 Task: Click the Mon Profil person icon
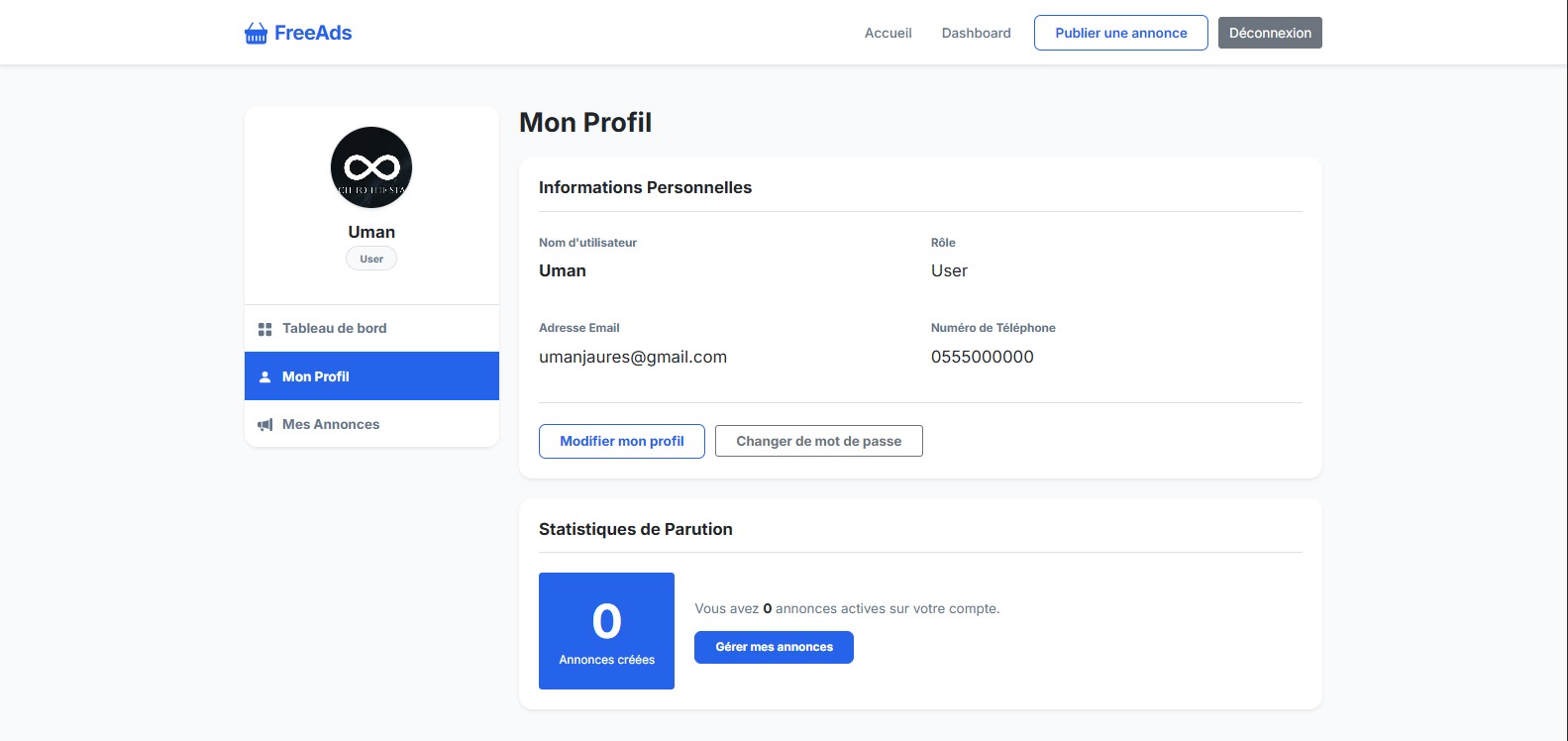point(264,376)
